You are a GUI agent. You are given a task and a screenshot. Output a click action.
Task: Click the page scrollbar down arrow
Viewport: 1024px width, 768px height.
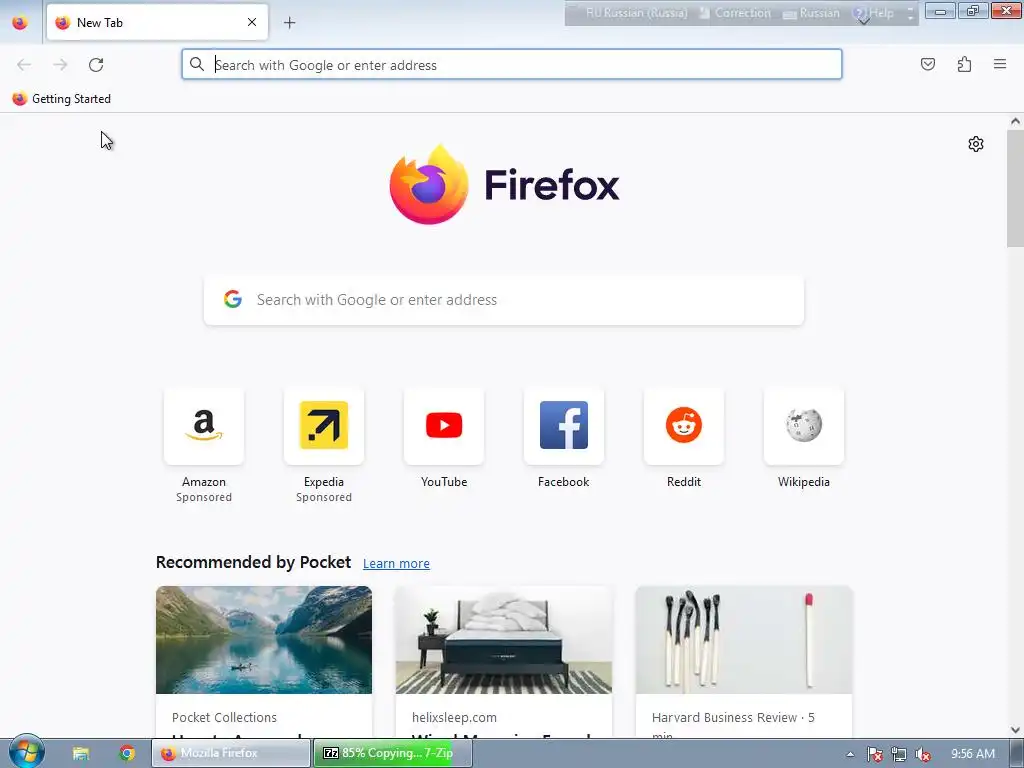point(1015,730)
